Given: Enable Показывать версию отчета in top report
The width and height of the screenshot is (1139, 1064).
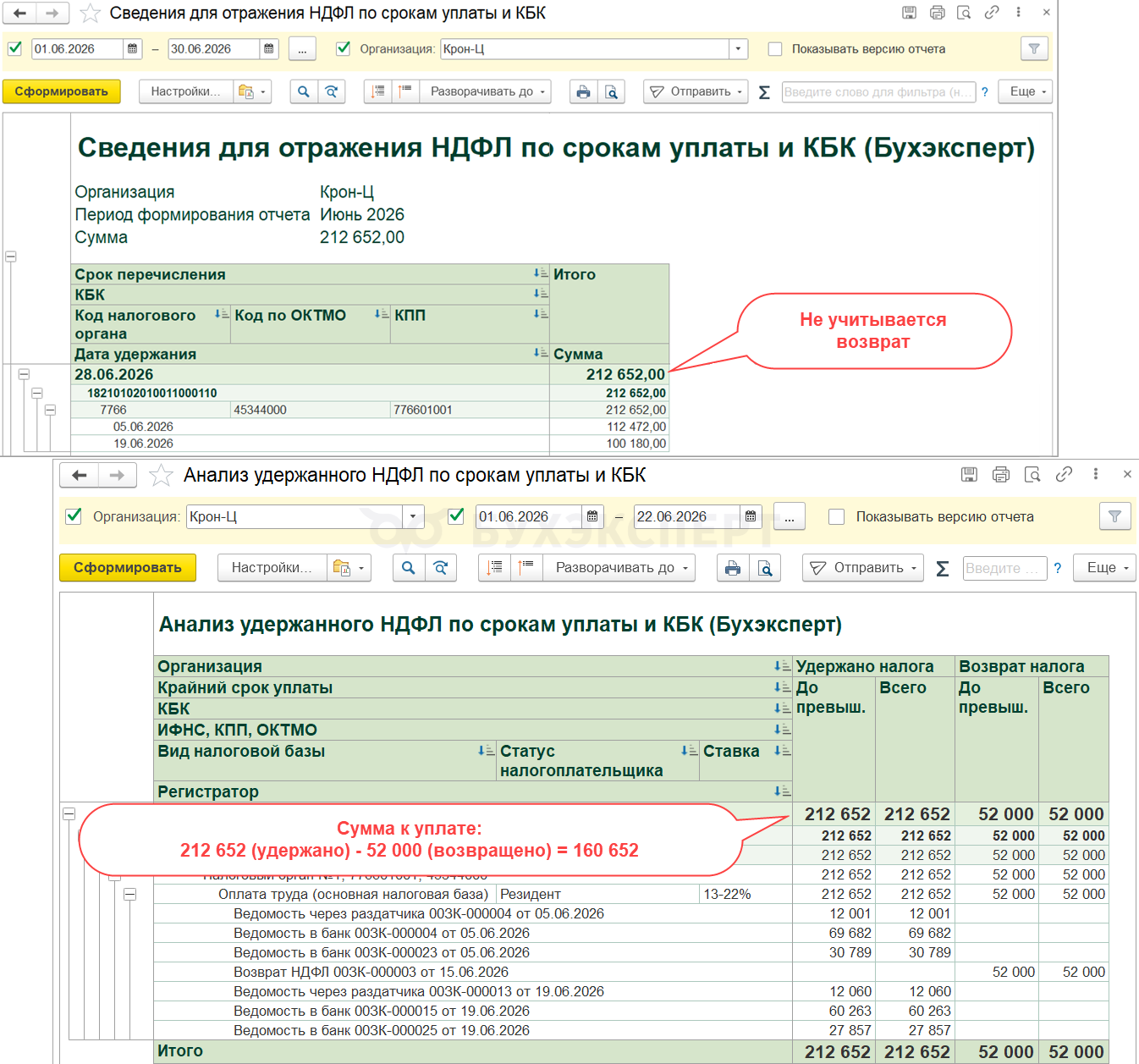Looking at the screenshot, I should (774, 49).
